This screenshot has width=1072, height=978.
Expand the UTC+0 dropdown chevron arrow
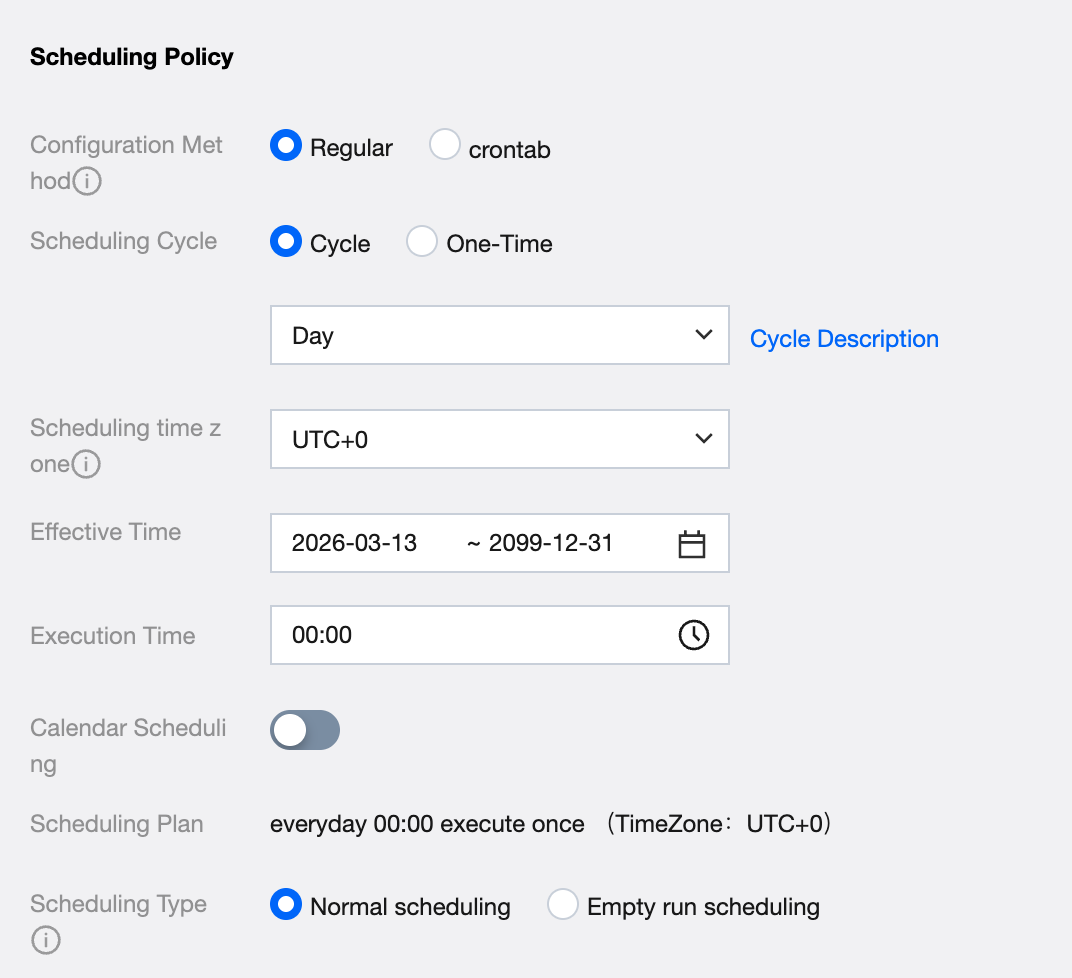[x=704, y=439]
